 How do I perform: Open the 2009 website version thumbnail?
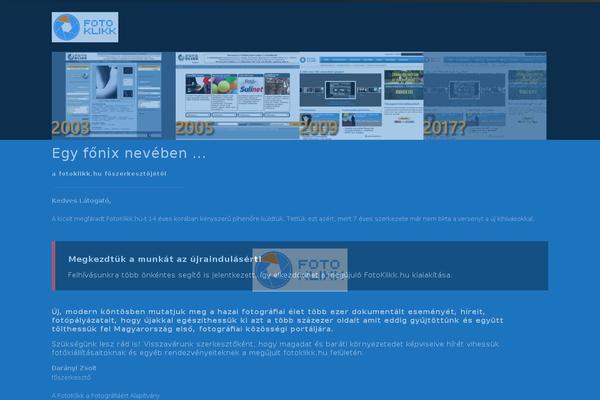(x=362, y=96)
